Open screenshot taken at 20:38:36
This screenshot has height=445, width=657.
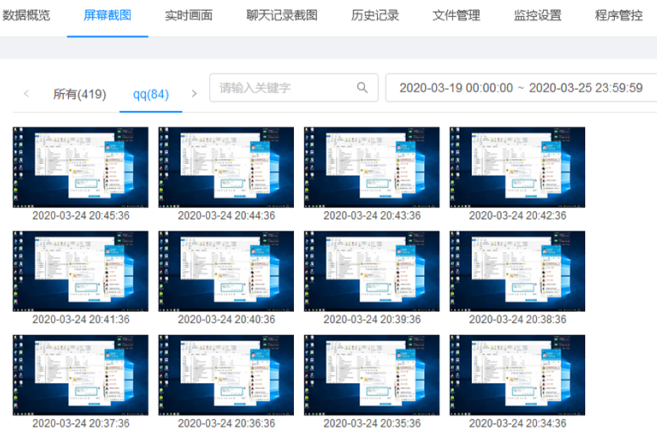point(517,271)
